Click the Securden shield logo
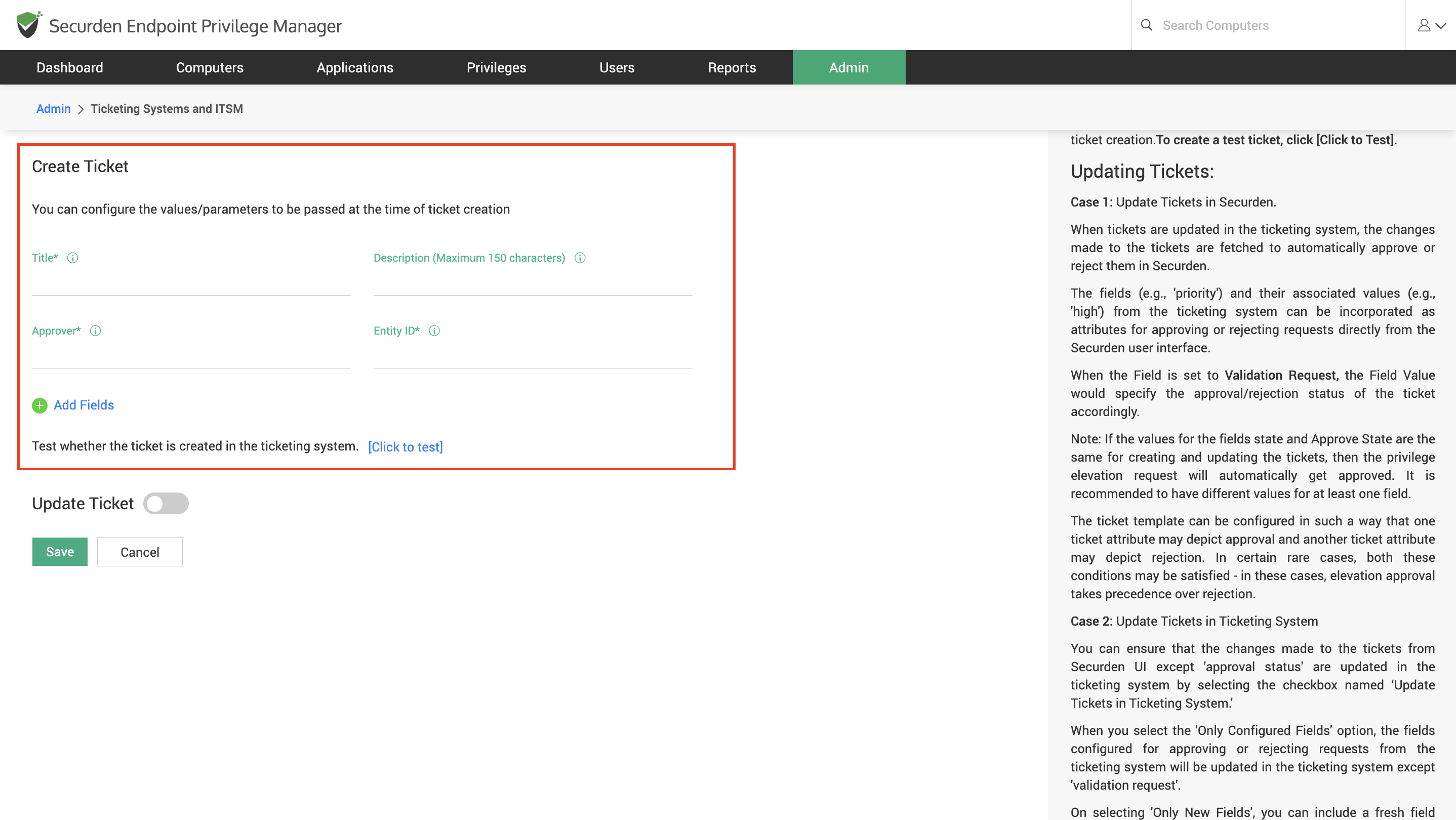The image size is (1456, 820). point(29,25)
